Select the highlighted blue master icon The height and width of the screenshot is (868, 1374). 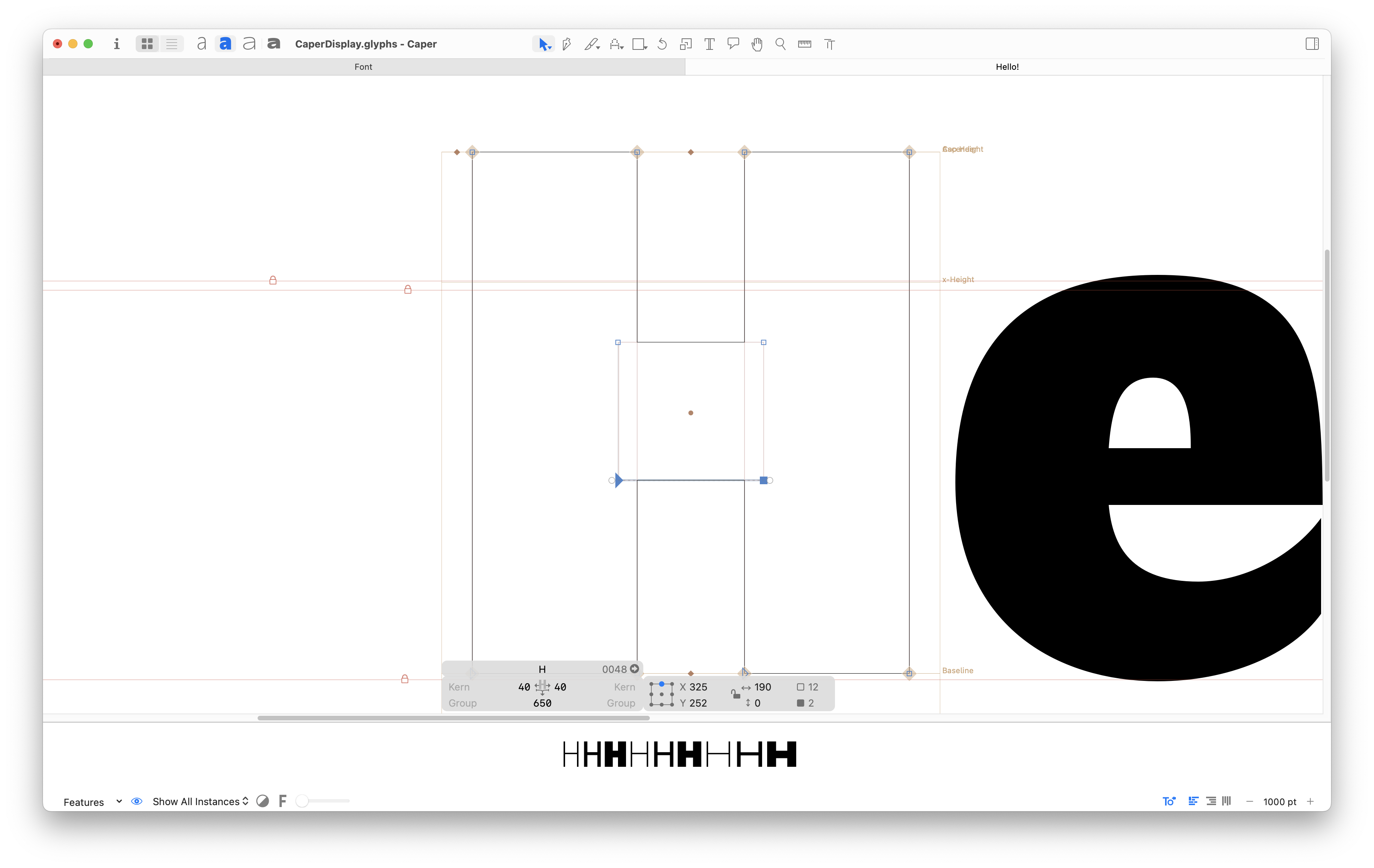(x=225, y=44)
